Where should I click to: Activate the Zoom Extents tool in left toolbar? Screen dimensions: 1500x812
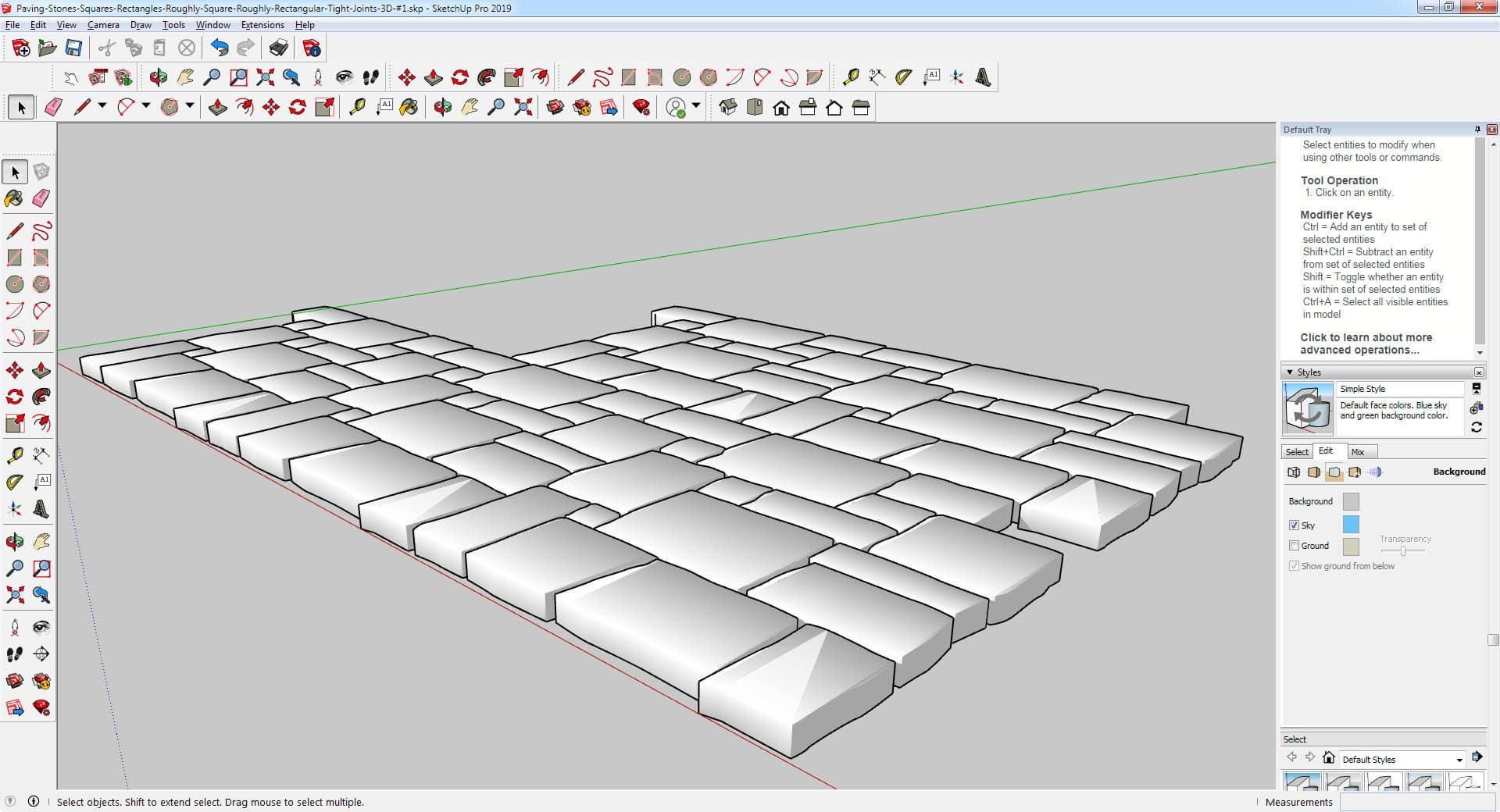[14, 595]
